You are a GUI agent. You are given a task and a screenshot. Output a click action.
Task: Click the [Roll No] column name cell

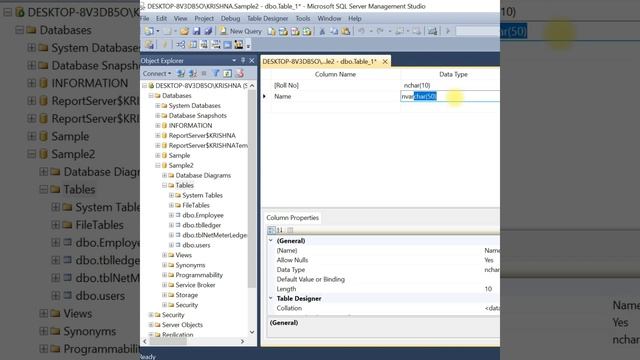click(x=336, y=85)
